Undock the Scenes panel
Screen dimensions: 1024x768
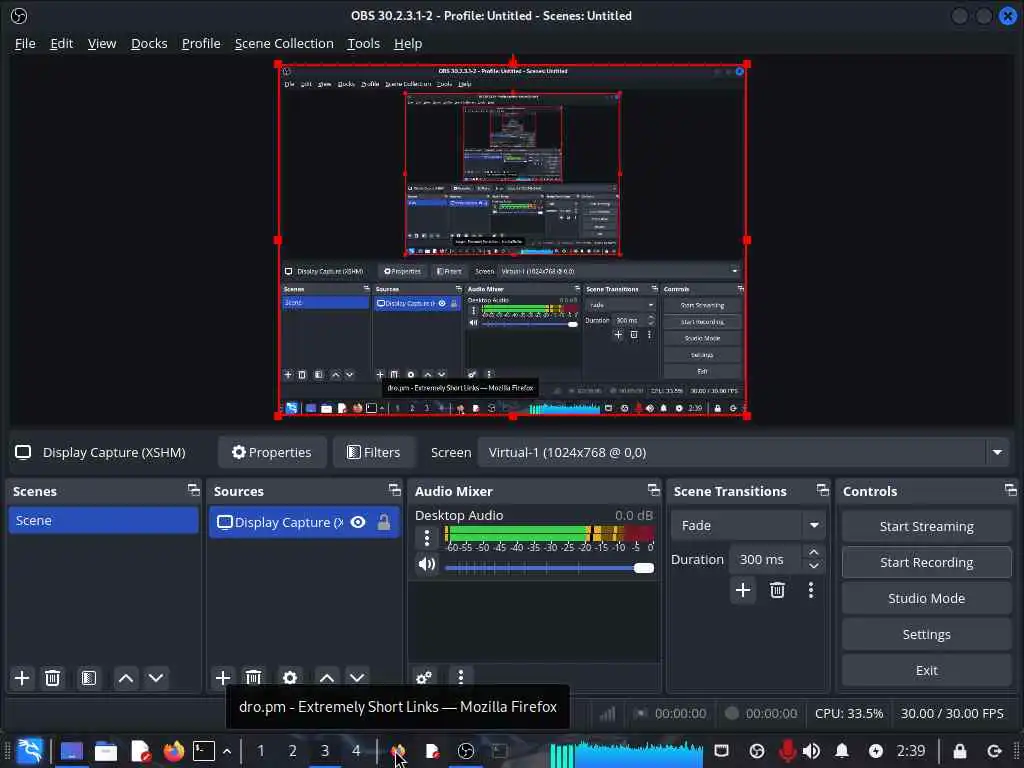(x=193, y=490)
